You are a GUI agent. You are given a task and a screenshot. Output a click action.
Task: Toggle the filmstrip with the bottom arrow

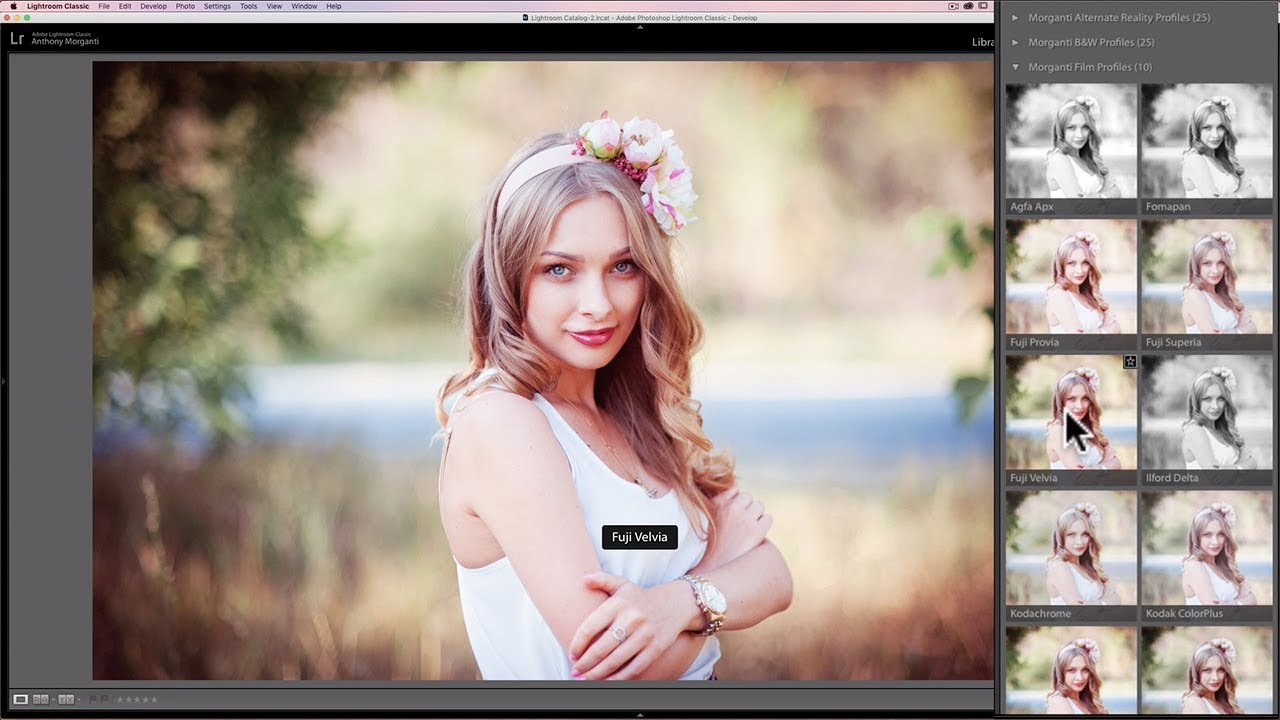(x=640, y=715)
